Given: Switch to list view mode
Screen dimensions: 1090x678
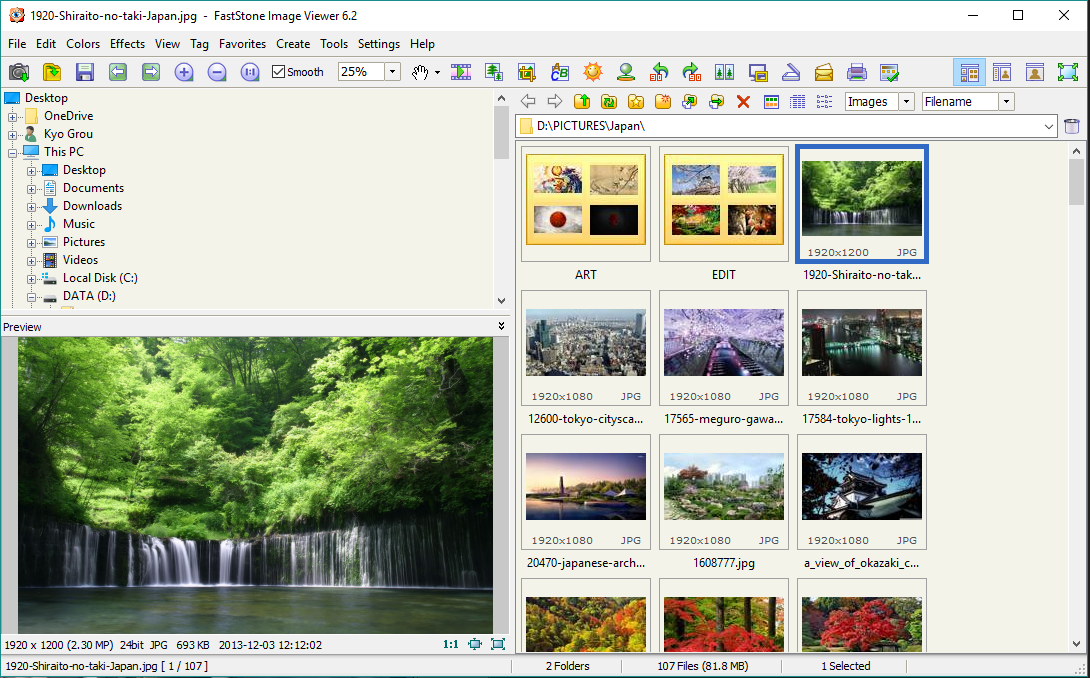Looking at the screenshot, I should [824, 102].
